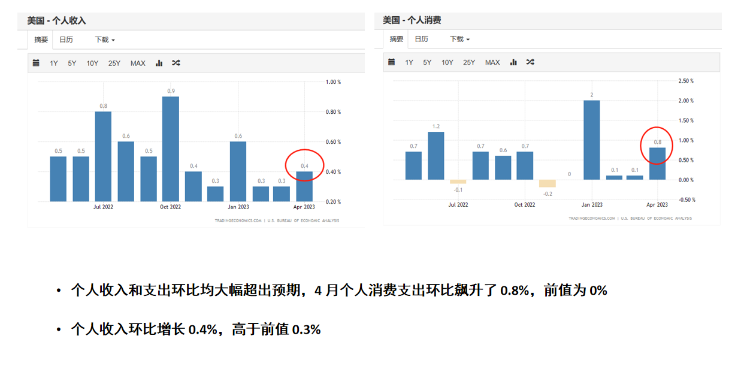750x384 pixels.
Task: Set consumption chart range to 25Y
Action: [469, 62]
